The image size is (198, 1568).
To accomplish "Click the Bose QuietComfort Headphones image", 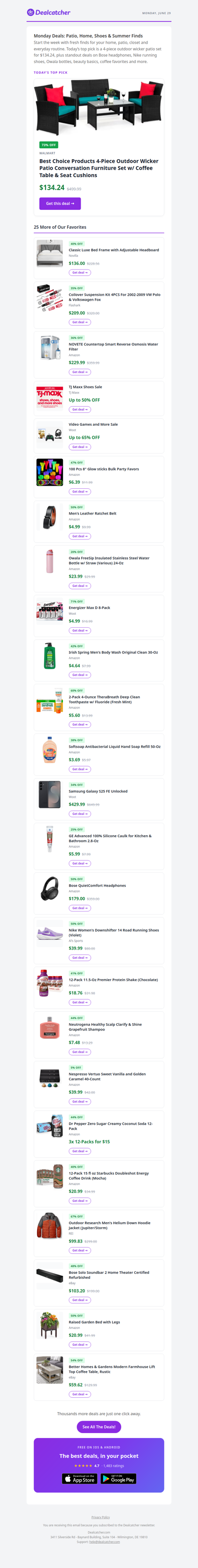I will (49, 888).
